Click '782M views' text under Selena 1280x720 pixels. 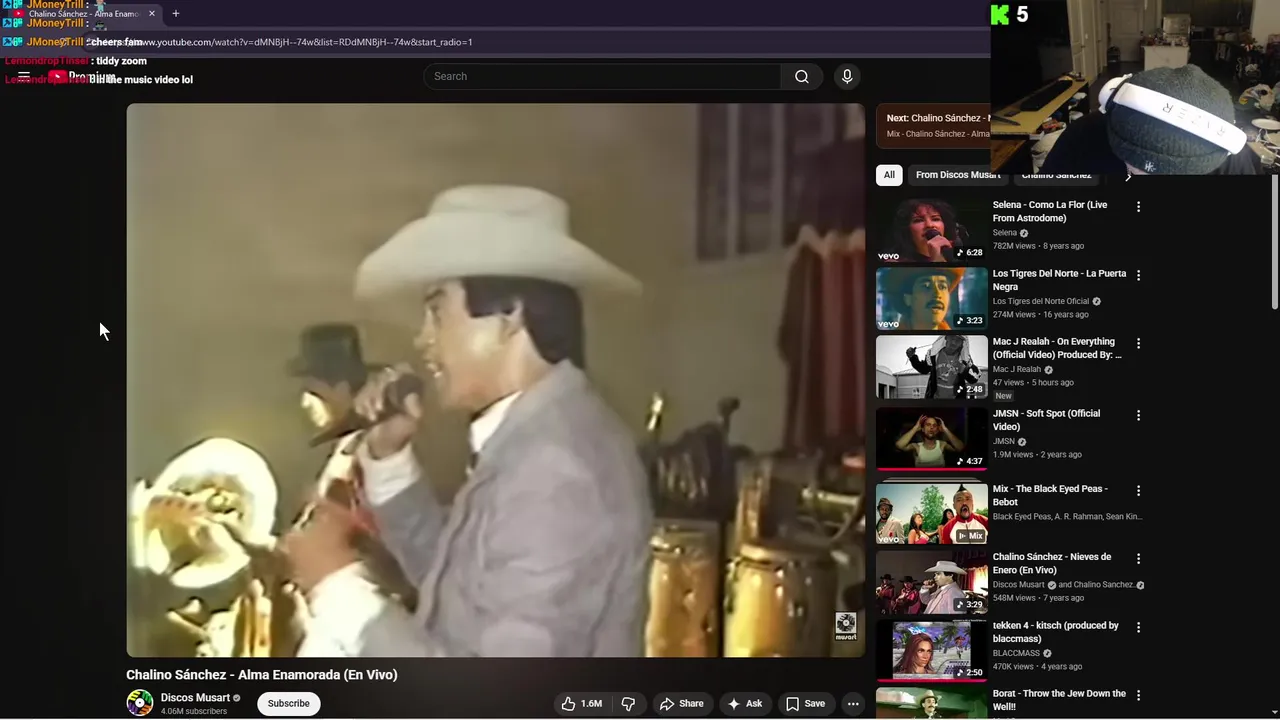pos(1014,246)
